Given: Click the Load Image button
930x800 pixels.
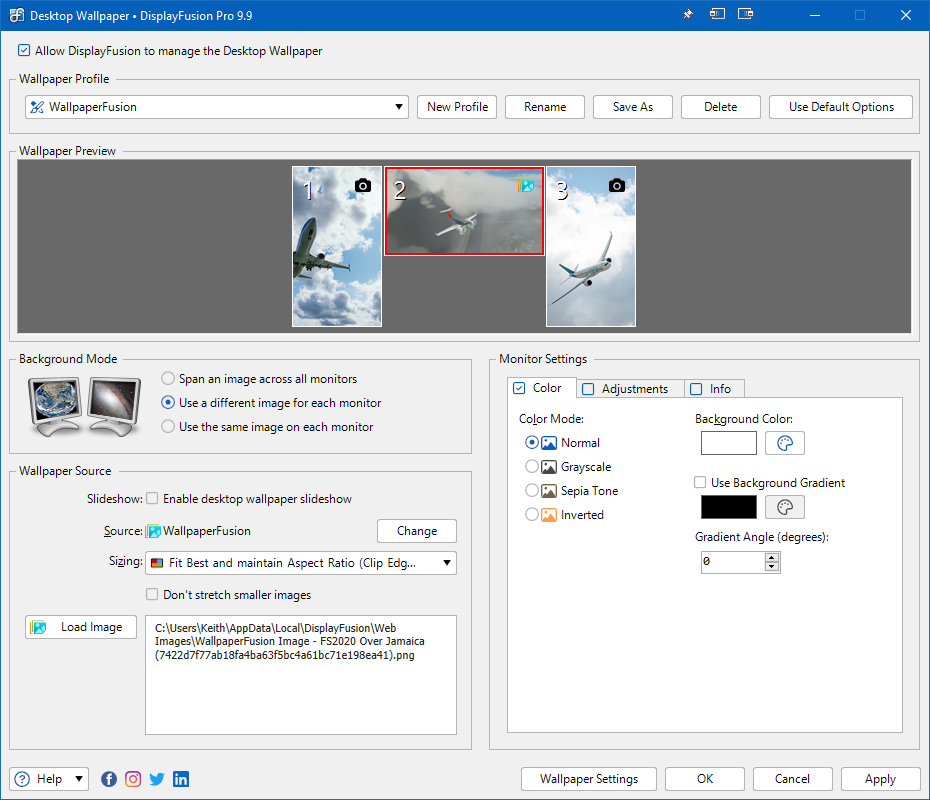Looking at the screenshot, I should click(x=81, y=627).
